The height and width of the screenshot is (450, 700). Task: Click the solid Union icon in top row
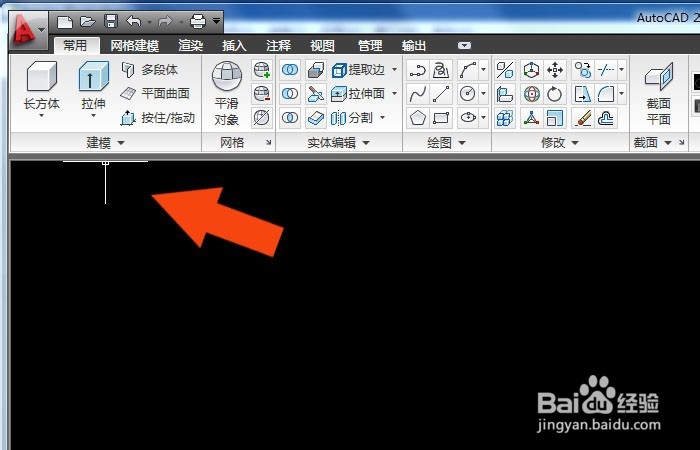tap(290, 70)
